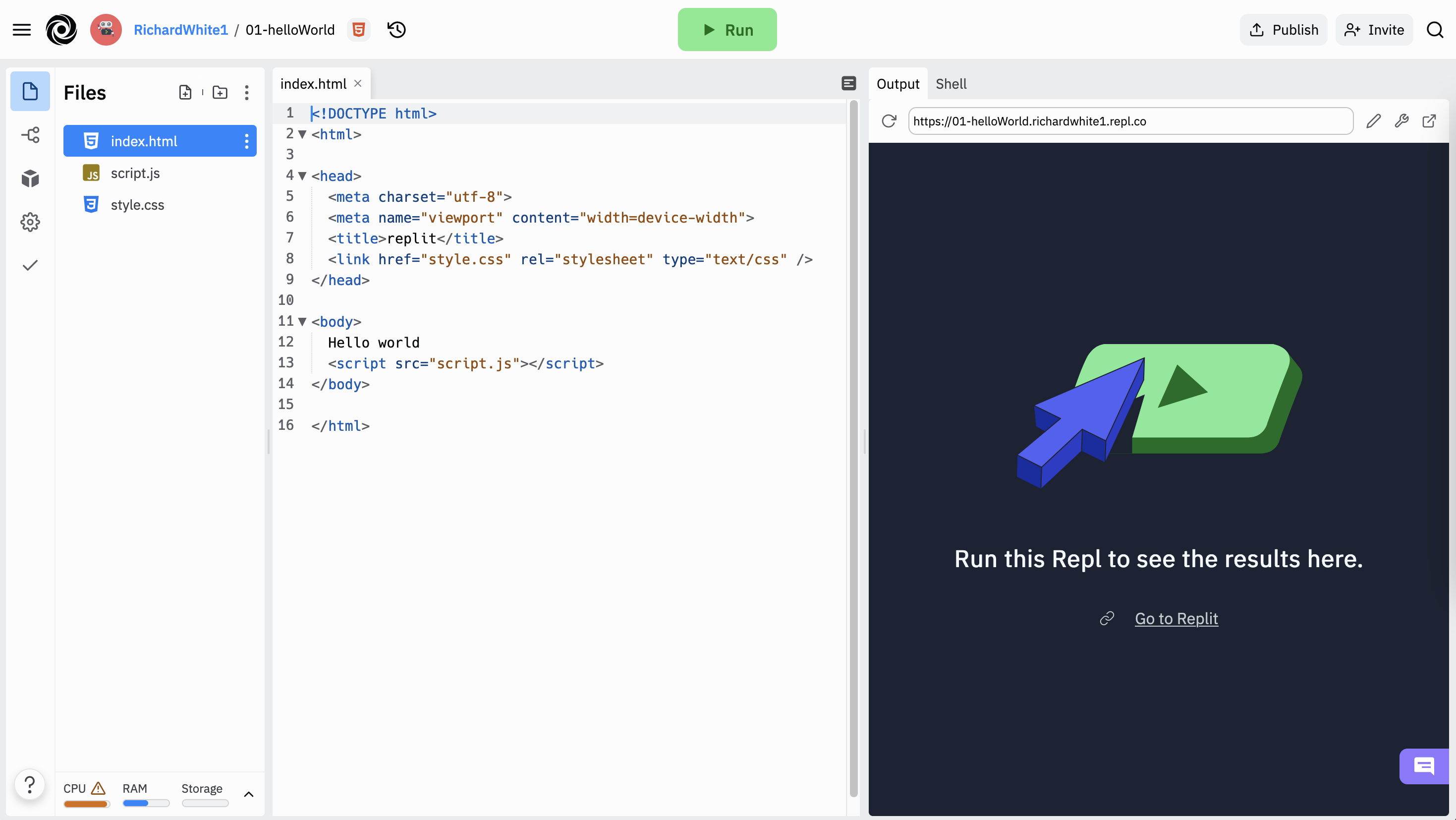Image resolution: width=1456 pixels, height=820 pixels.
Task: Open the settings gear in sidebar
Action: pyautogui.click(x=30, y=222)
